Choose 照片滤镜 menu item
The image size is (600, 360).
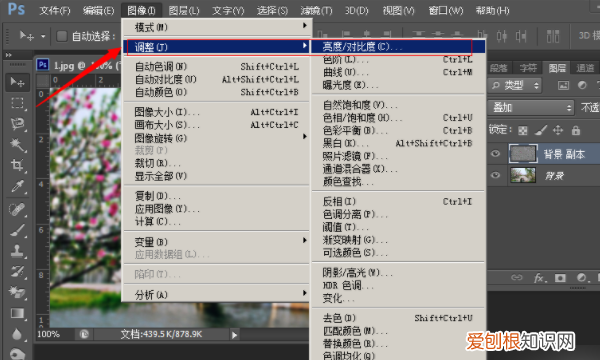point(398,156)
